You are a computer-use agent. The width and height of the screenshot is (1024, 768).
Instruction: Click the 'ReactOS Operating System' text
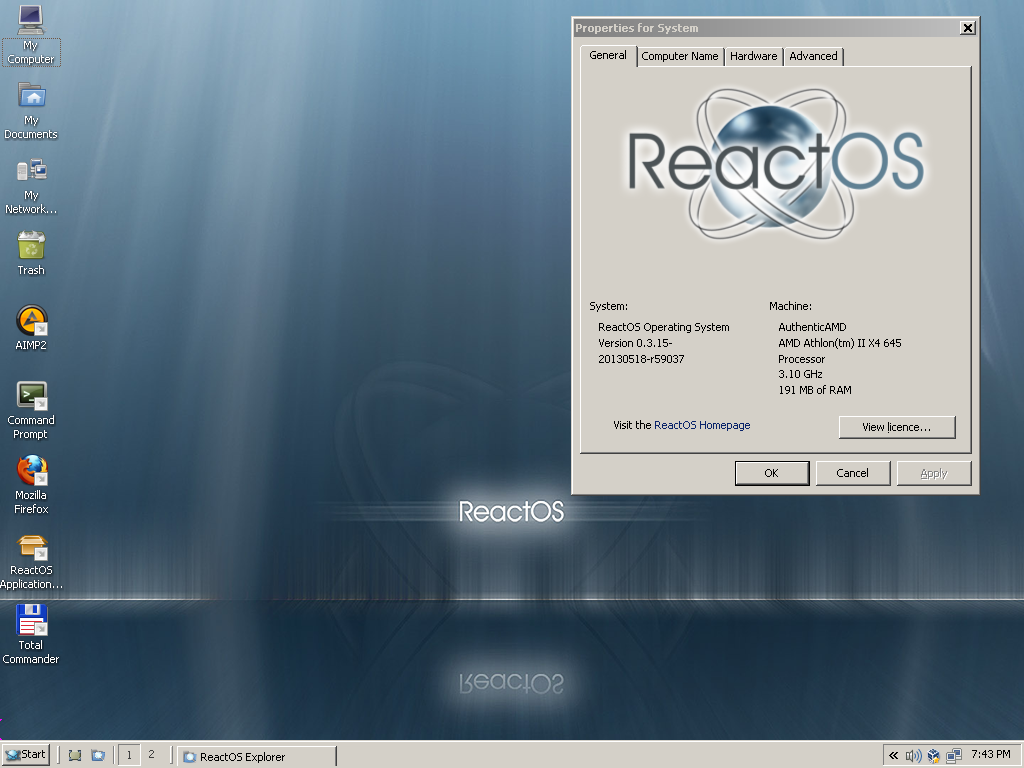point(664,327)
